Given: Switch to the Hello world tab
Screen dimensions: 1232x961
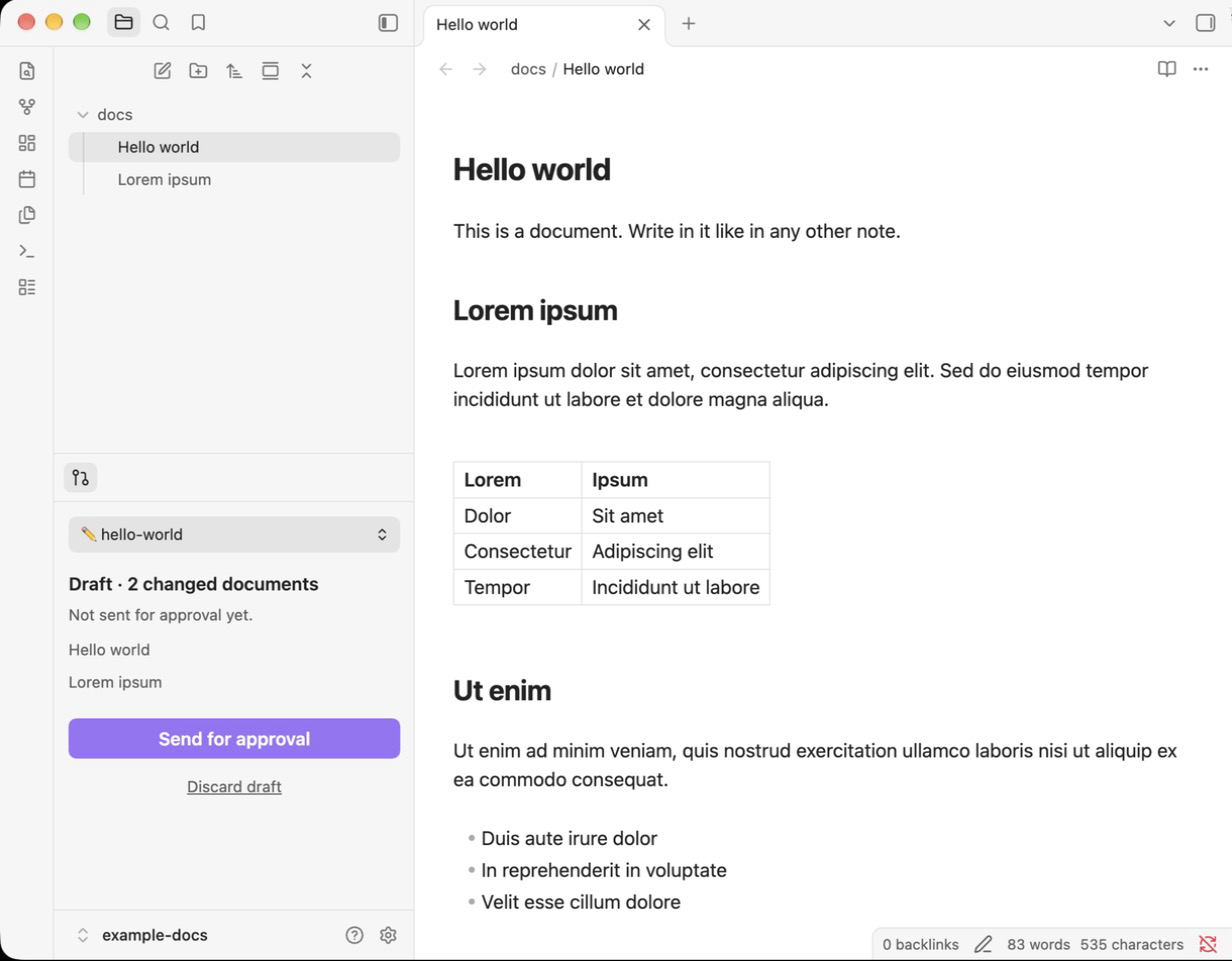Looking at the screenshot, I should pyautogui.click(x=543, y=25).
